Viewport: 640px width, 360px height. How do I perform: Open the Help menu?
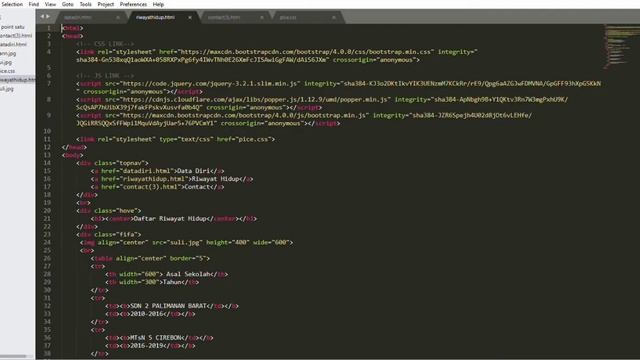158,4
